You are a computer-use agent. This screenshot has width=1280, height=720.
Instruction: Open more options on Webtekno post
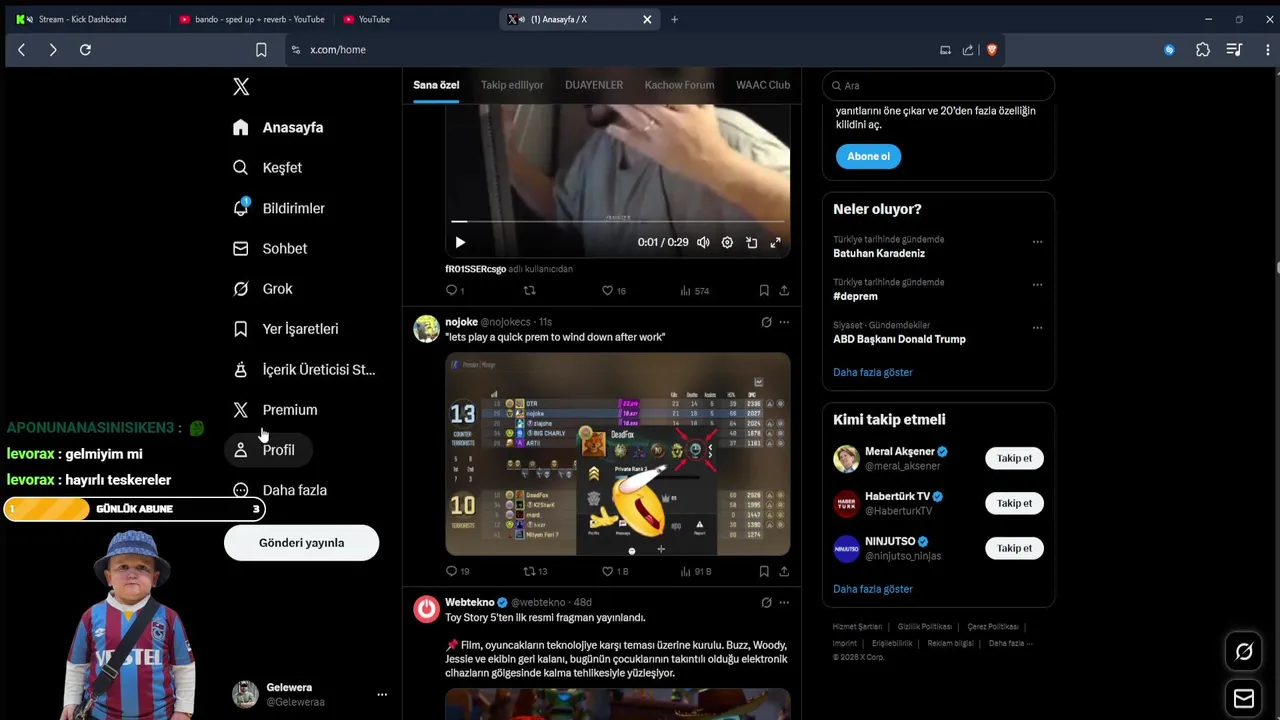(x=784, y=603)
